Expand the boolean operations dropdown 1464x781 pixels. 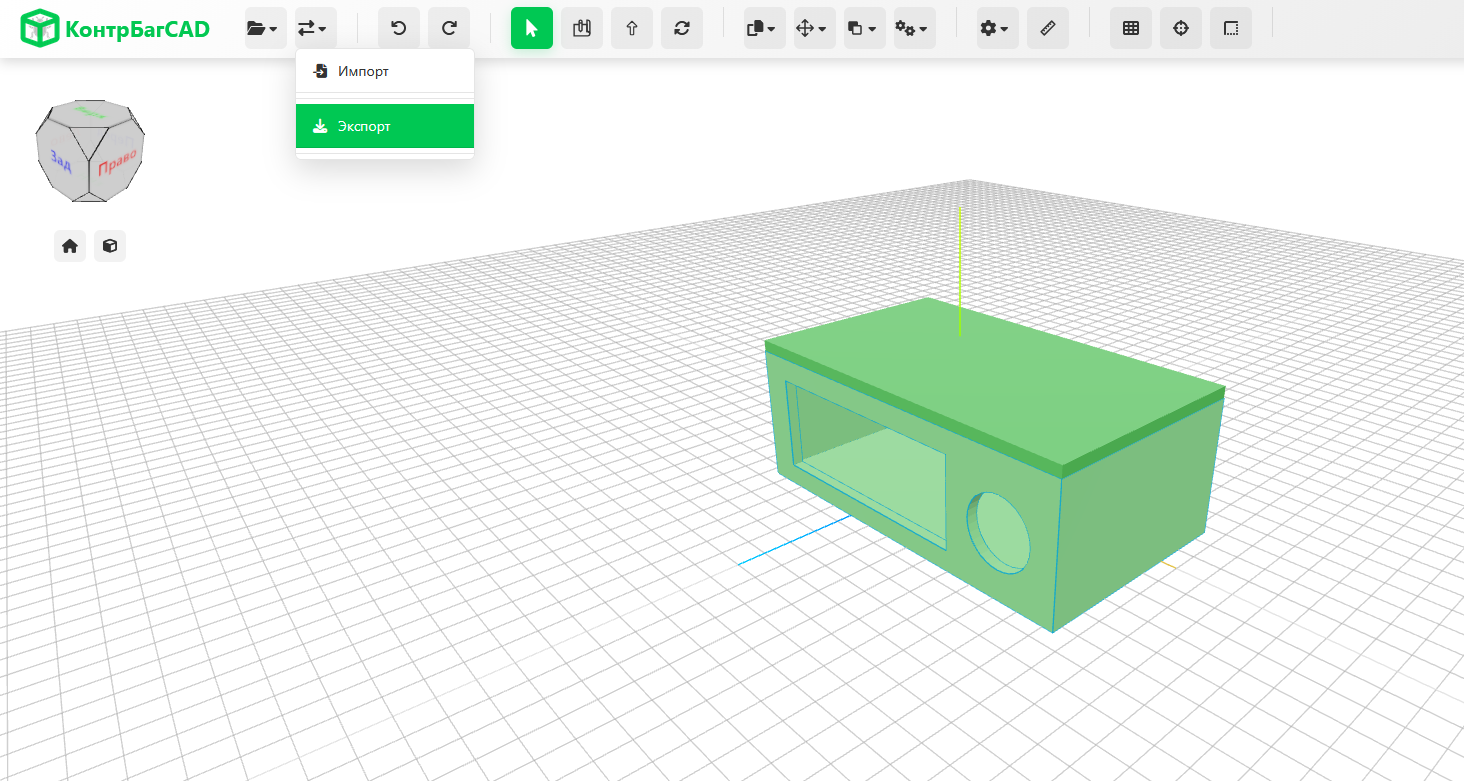[864, 29]
